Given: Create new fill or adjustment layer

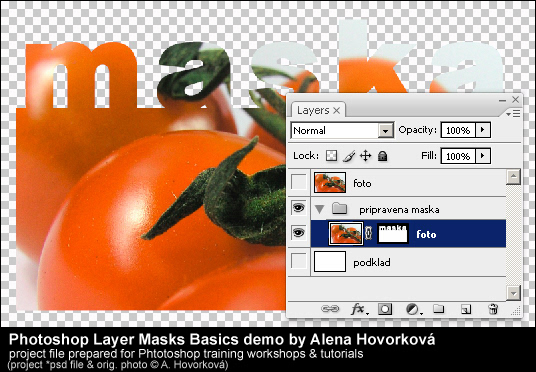Looking at the screenshot, I should click(413, 309).
